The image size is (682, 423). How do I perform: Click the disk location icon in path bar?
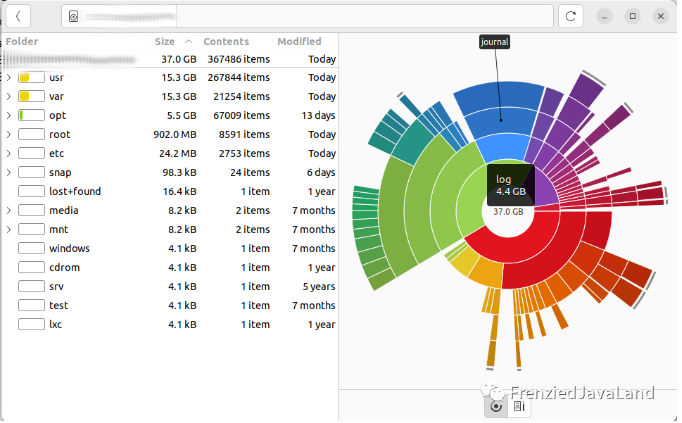click(x=74, y=17)
